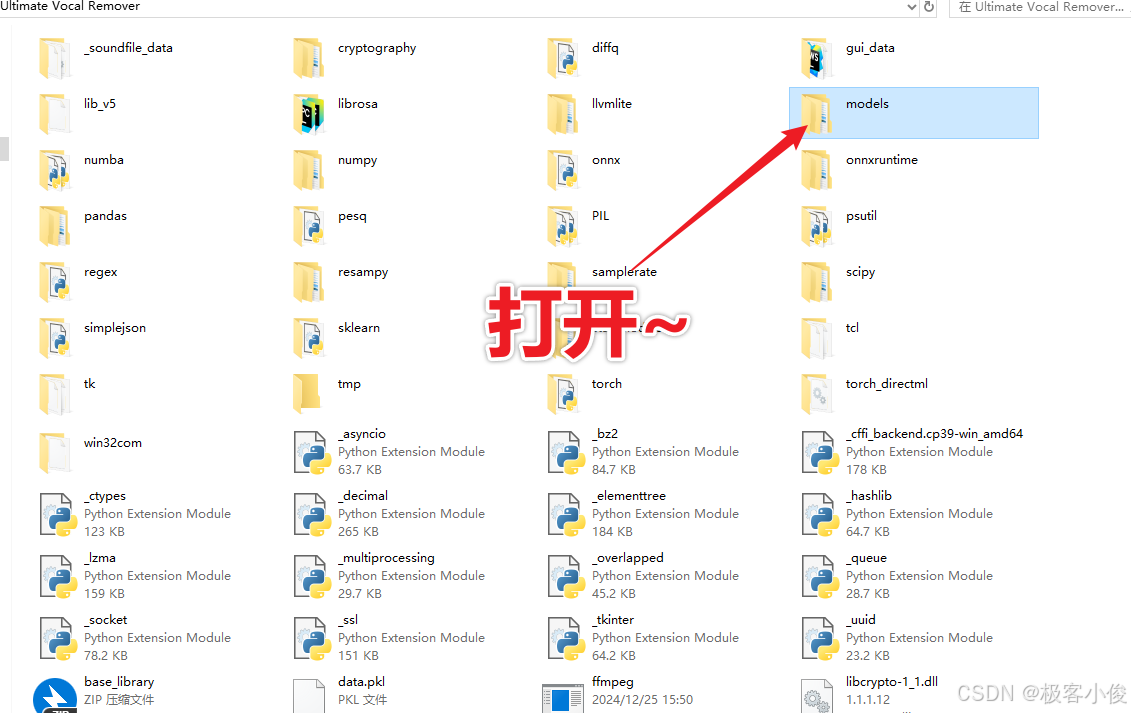
Task: Open the _soundfile_data folder icon
Action: point(56,58)
